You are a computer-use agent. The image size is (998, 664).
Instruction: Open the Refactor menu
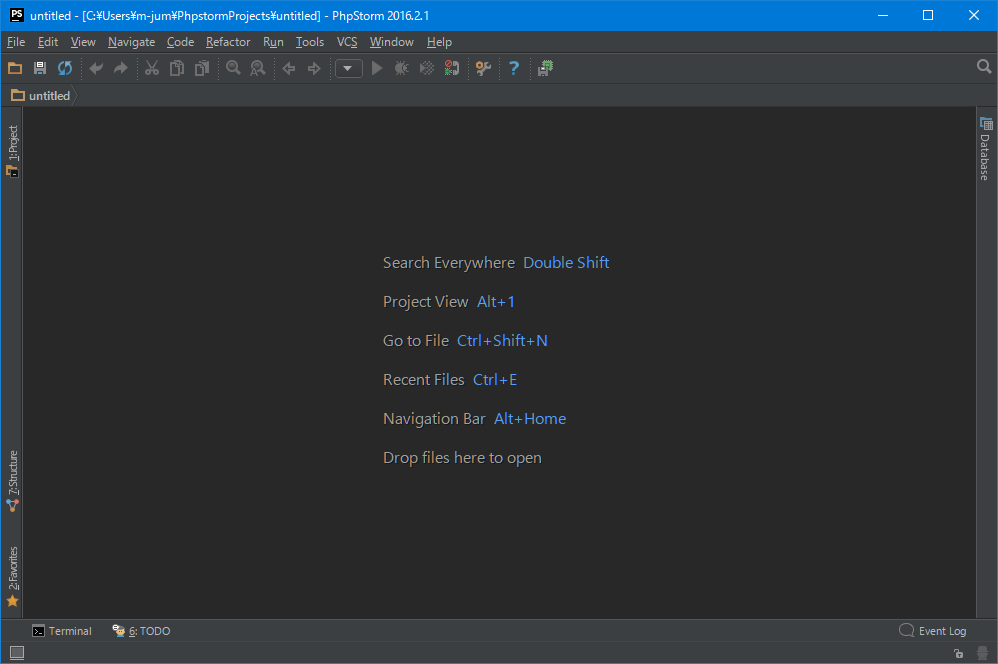(x=228, y=42)
